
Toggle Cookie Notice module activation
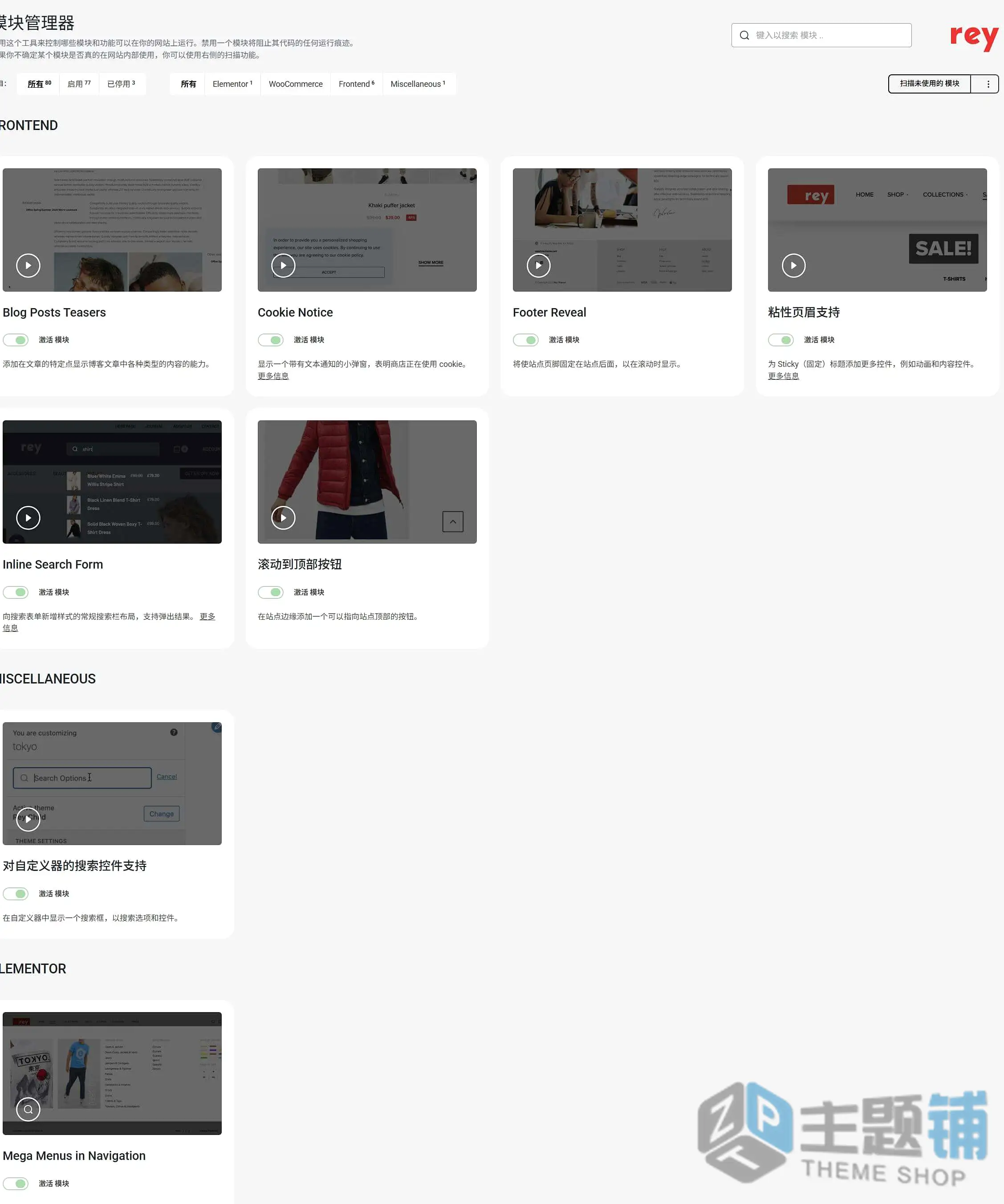pyautogui.click(x=271, y=340)
